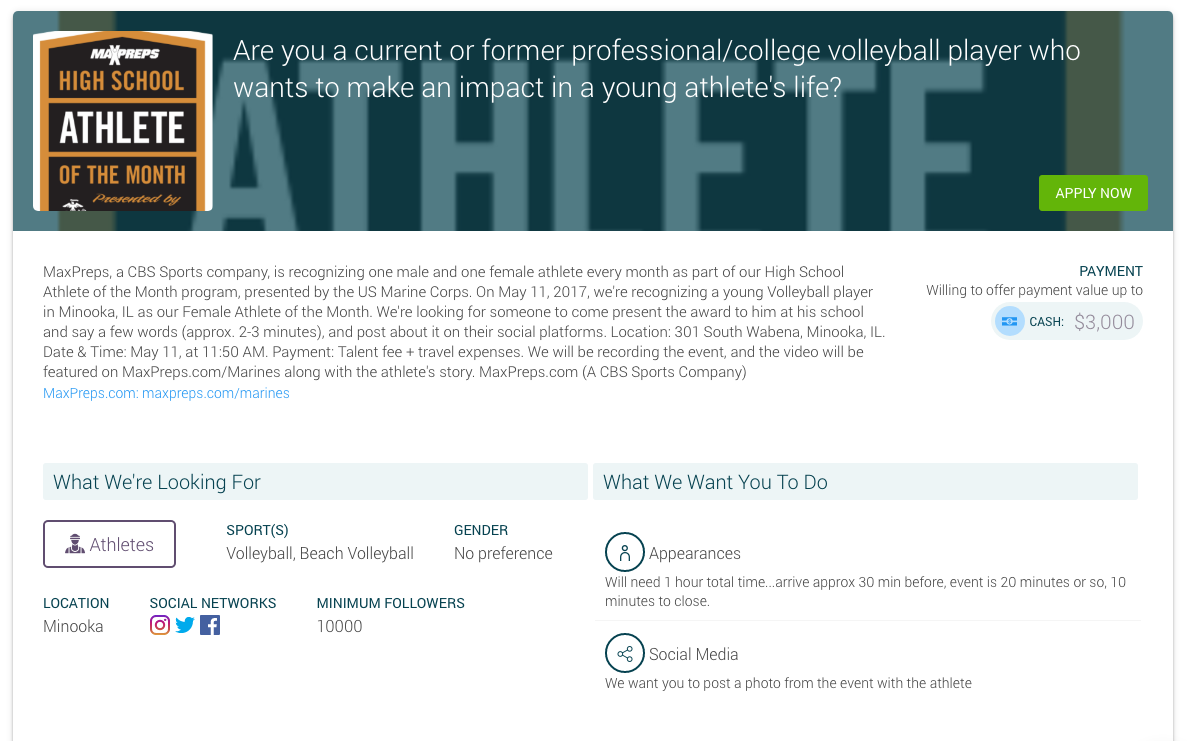Click the What We Want You To Do header
This screenshot has width=1187, height=741.
click(x=715, y=482)
